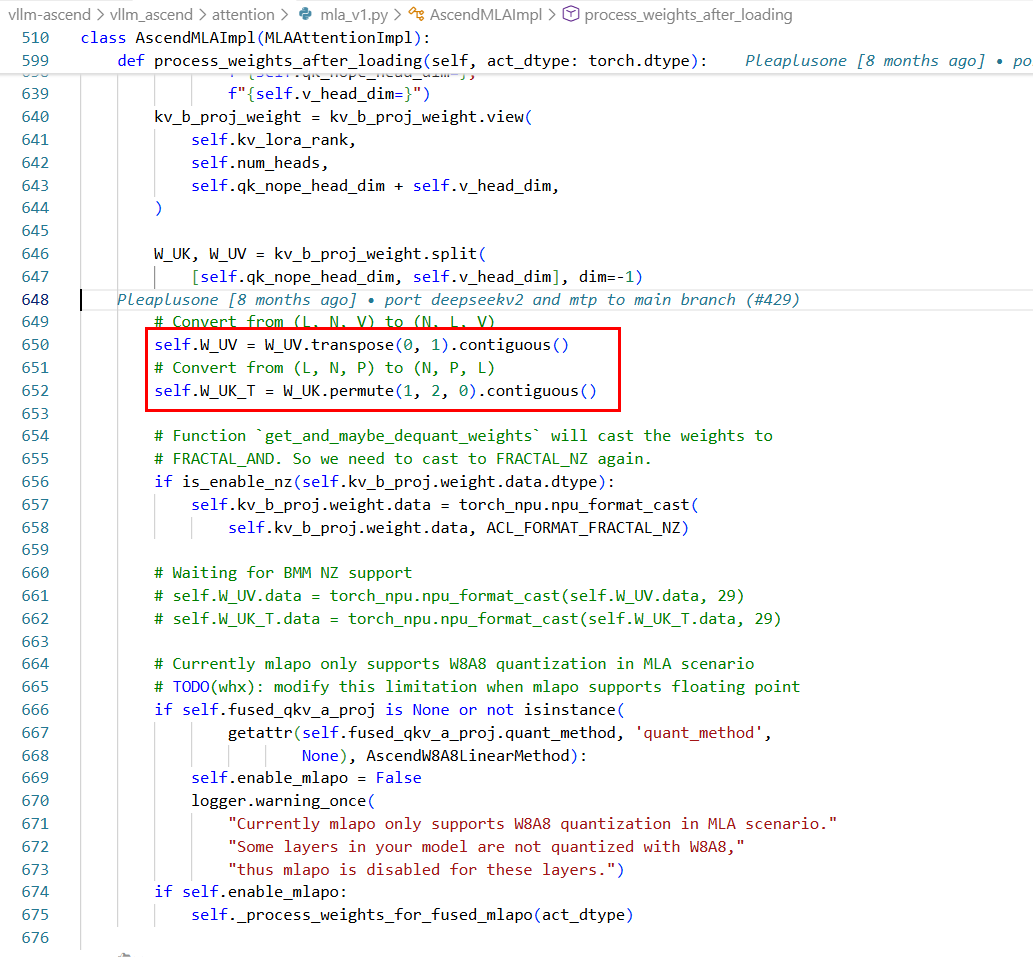Click 'self.enable_mlapo = False' assignment
Screen dimensions: 1033x957
click(x=306, y=778)
